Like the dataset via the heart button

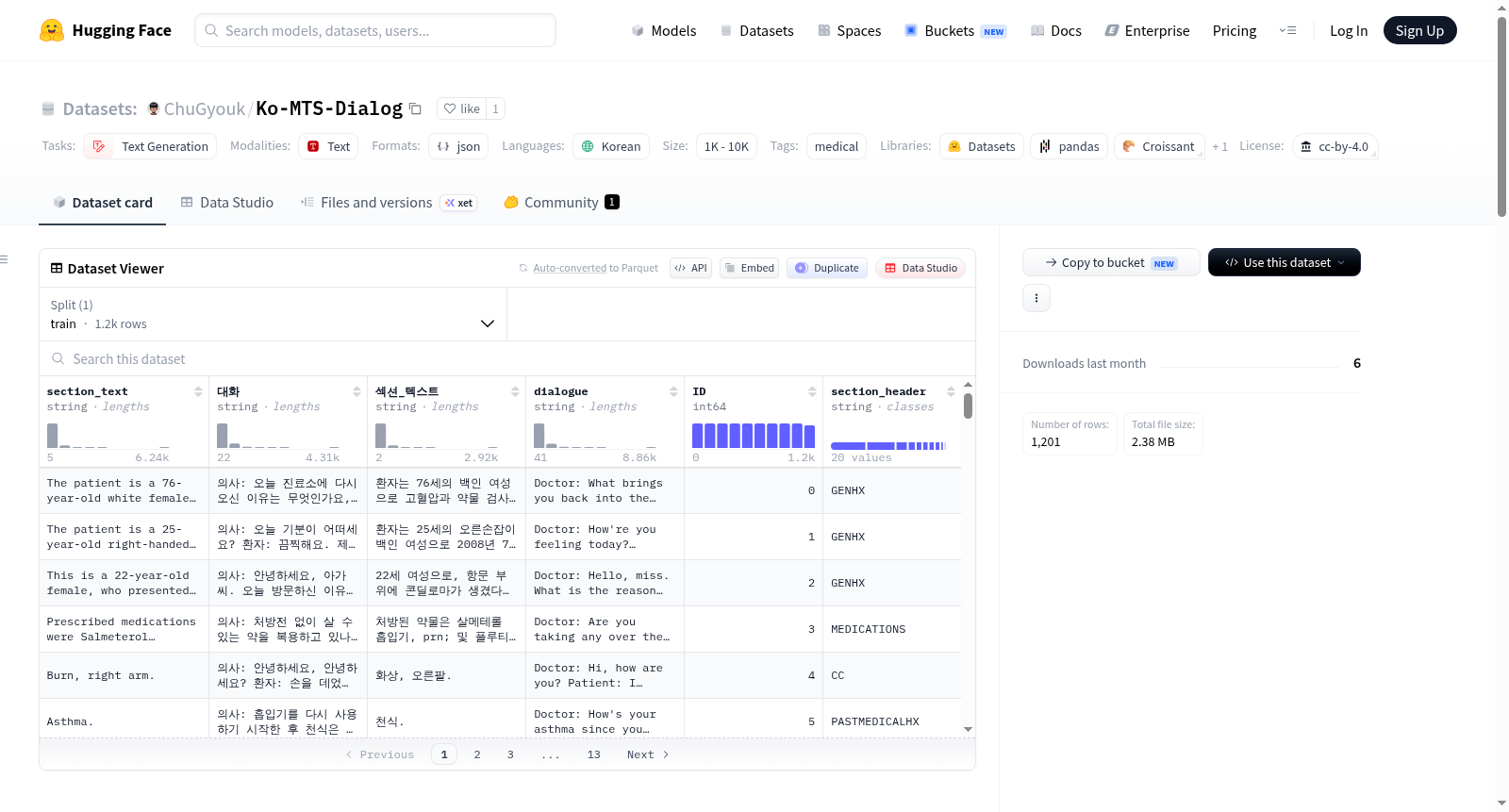pos(462,108)
